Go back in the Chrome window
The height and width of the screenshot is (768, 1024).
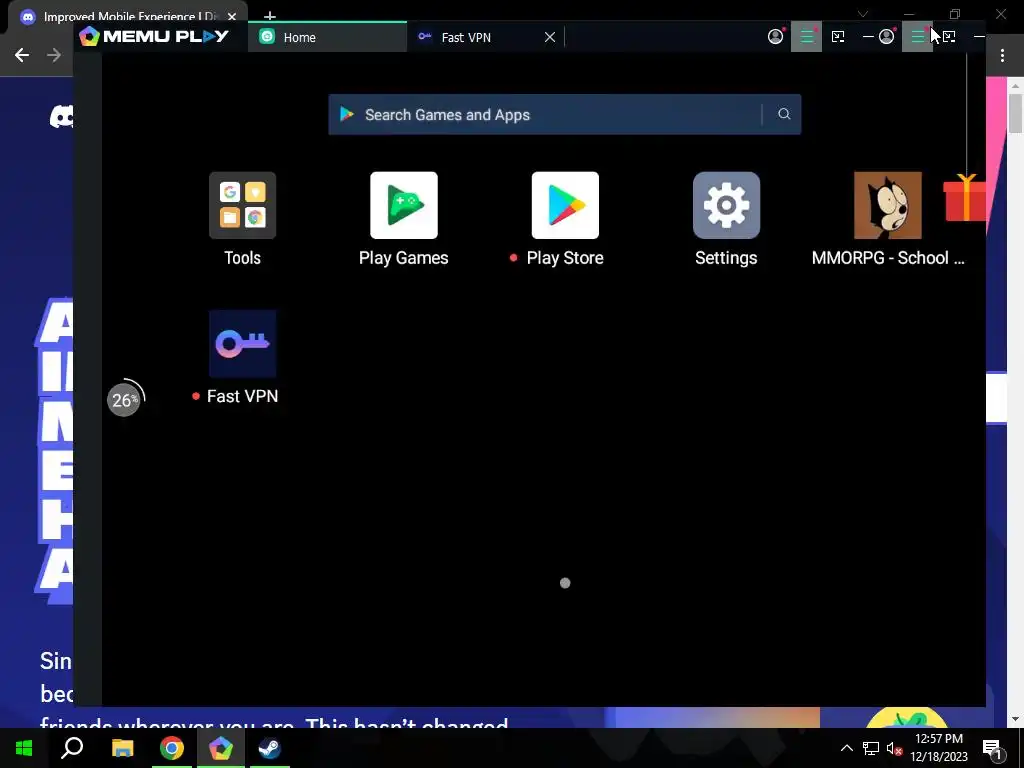[22, 55]
